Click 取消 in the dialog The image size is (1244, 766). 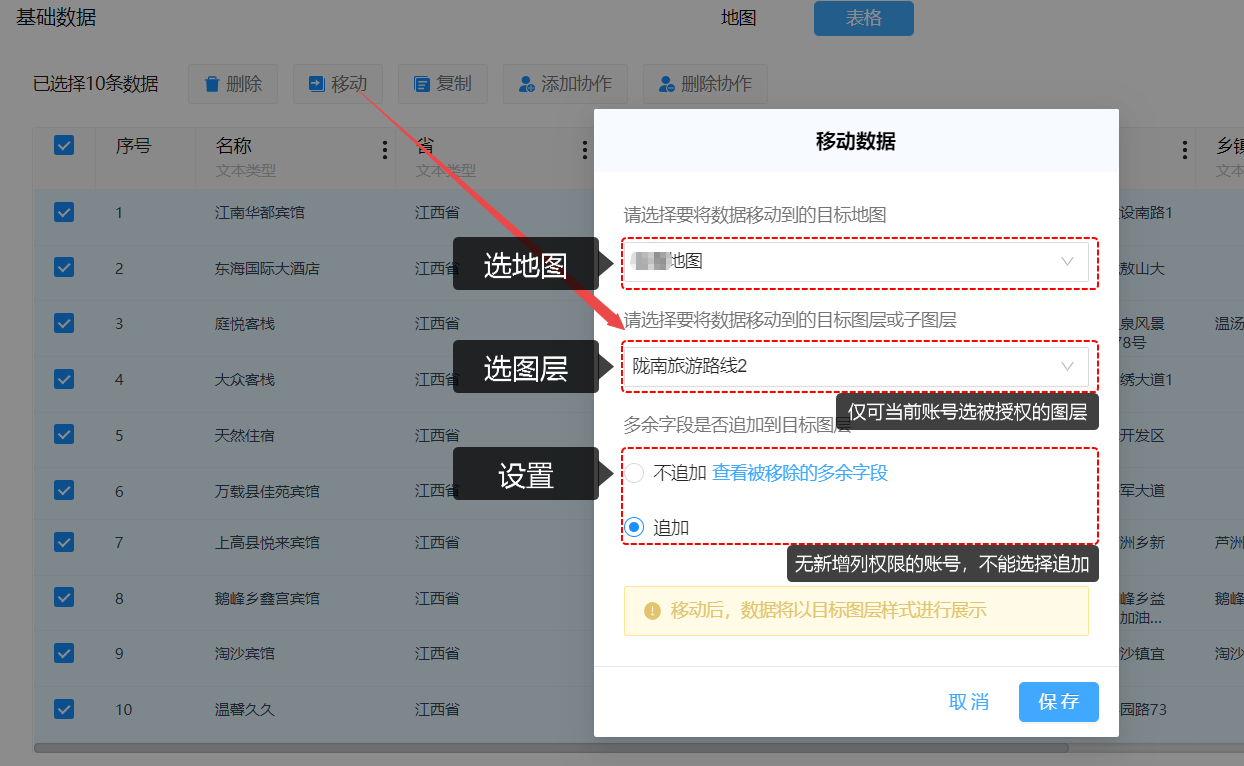[969, 702]
